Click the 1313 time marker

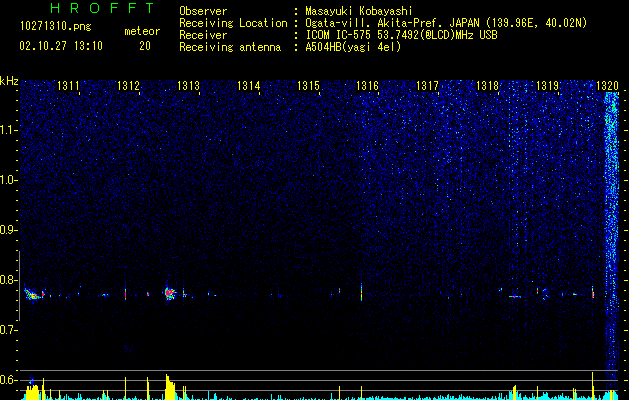[188, 85]
